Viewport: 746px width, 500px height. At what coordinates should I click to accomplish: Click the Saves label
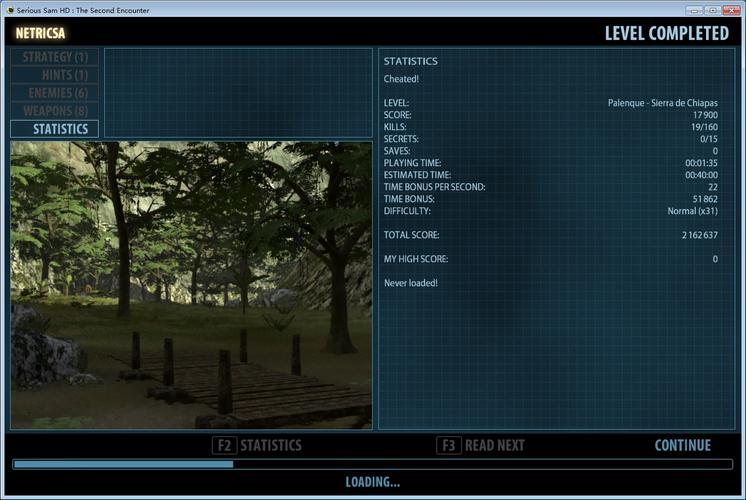(397, 151)
